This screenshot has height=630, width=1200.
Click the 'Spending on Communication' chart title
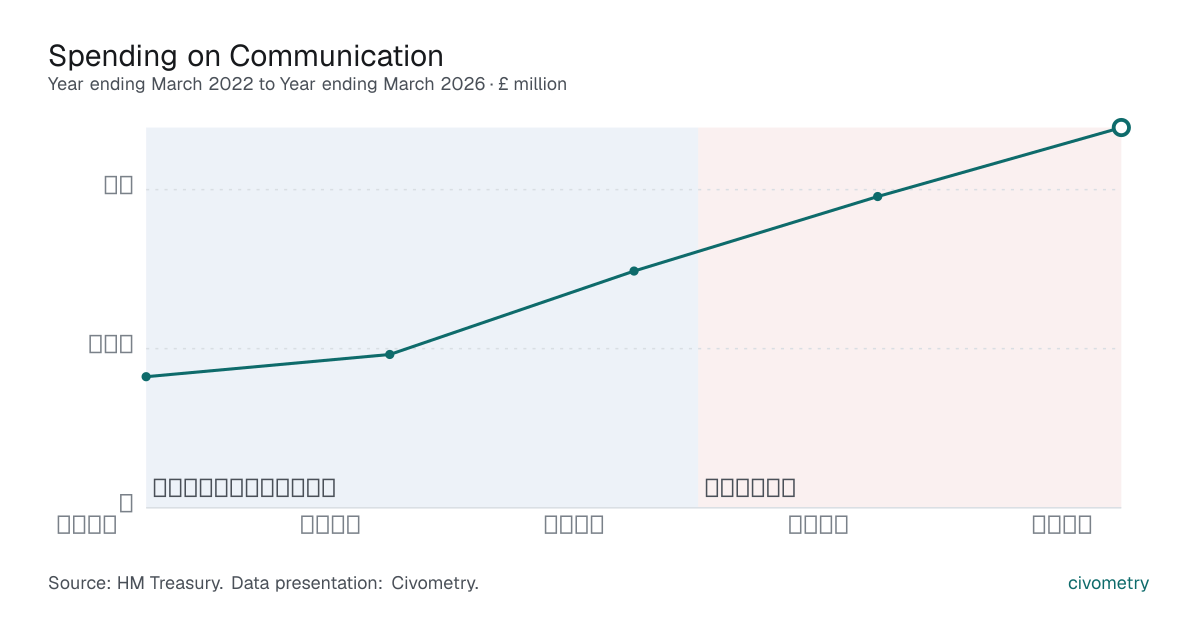coord(246,55)
